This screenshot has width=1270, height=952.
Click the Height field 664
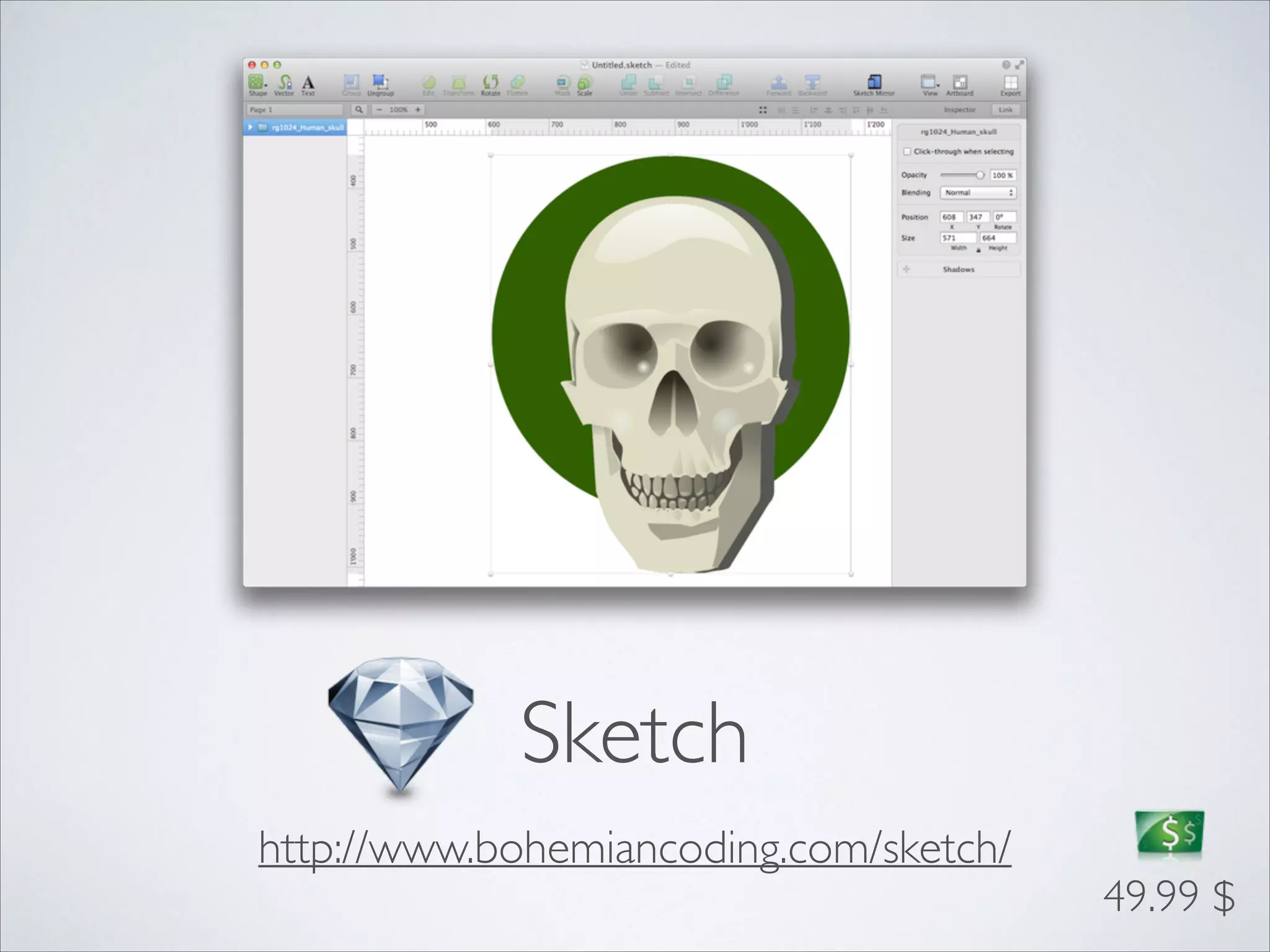click(998, 238)
